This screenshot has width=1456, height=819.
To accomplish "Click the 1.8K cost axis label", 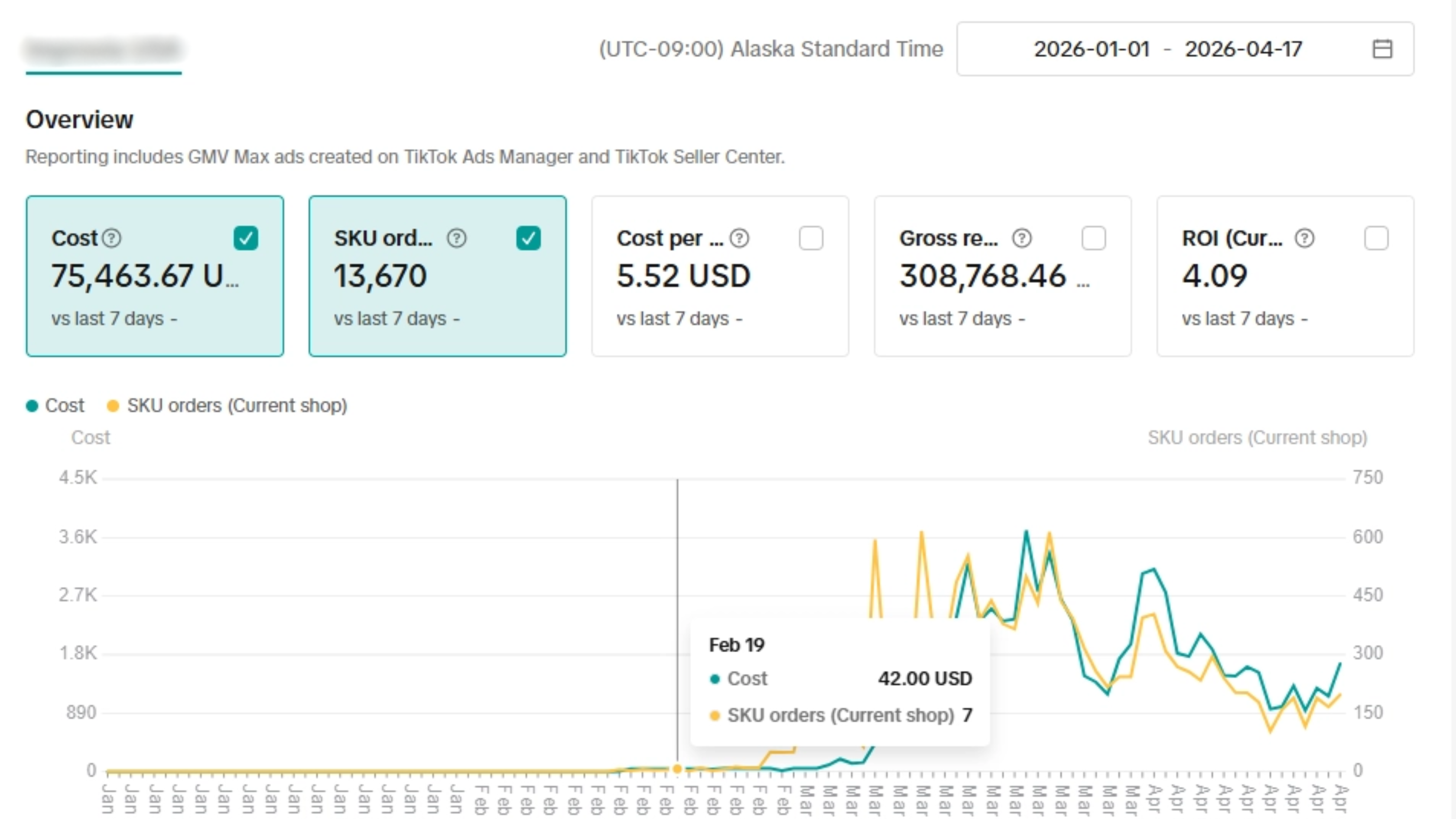I will point(78,653).
